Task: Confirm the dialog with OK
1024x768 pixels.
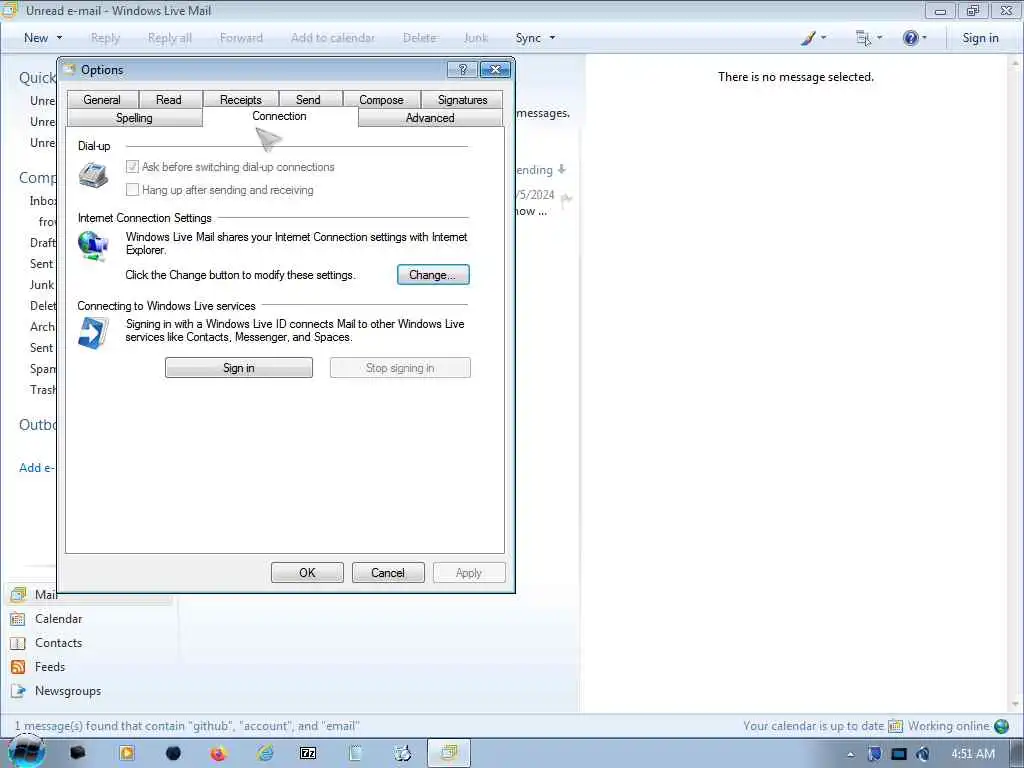Action: tap(307, 573)
